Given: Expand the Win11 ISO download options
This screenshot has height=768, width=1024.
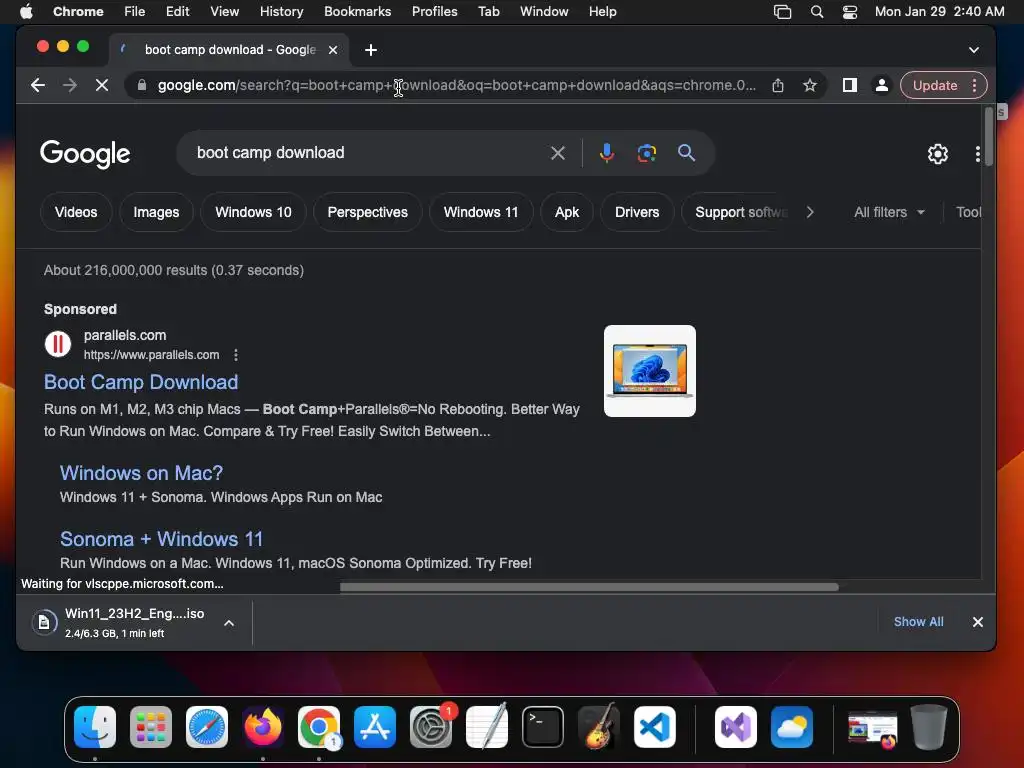Looking at the screenshot, I should coord(229,623).
